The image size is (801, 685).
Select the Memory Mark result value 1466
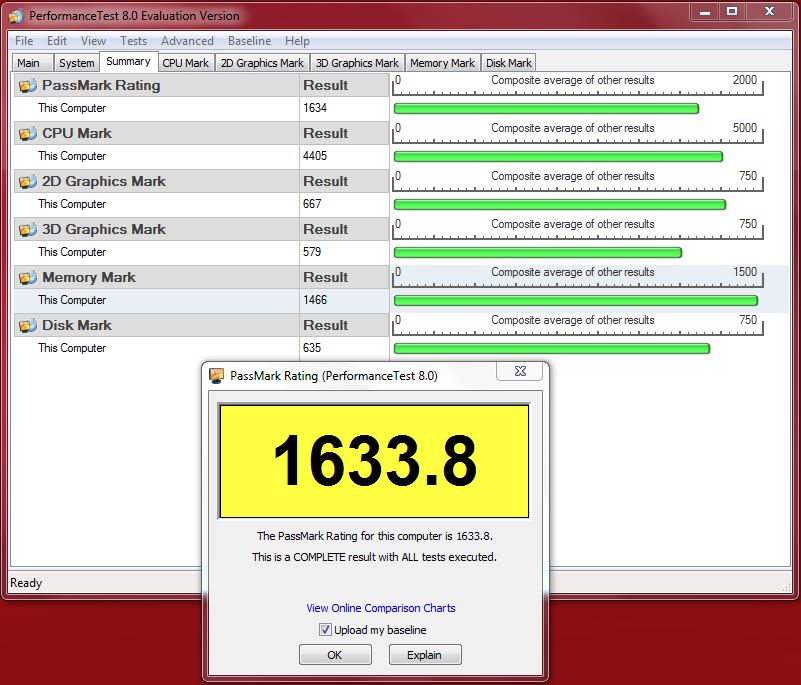tap(315, 300)
